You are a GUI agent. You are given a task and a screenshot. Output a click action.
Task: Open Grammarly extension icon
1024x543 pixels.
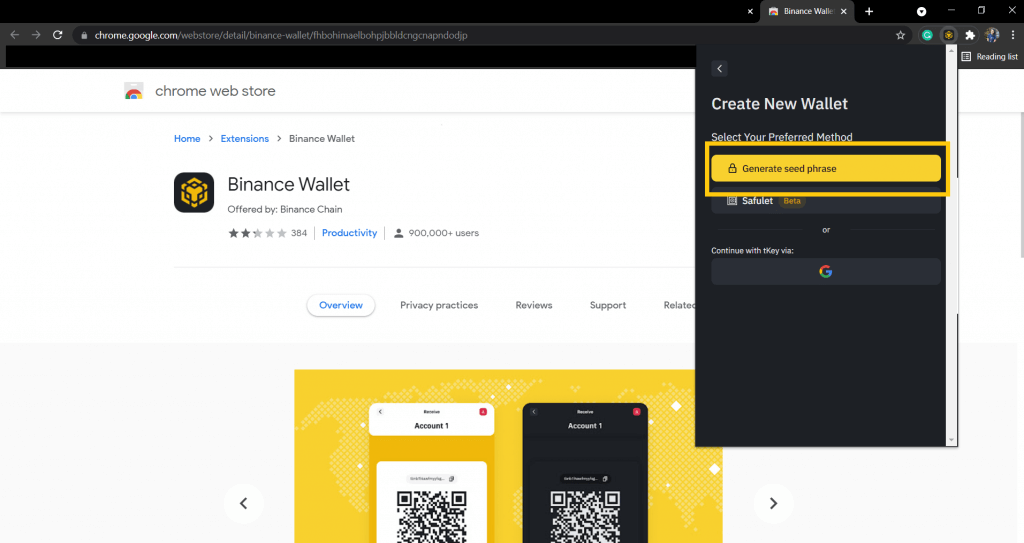coord(927,35)
